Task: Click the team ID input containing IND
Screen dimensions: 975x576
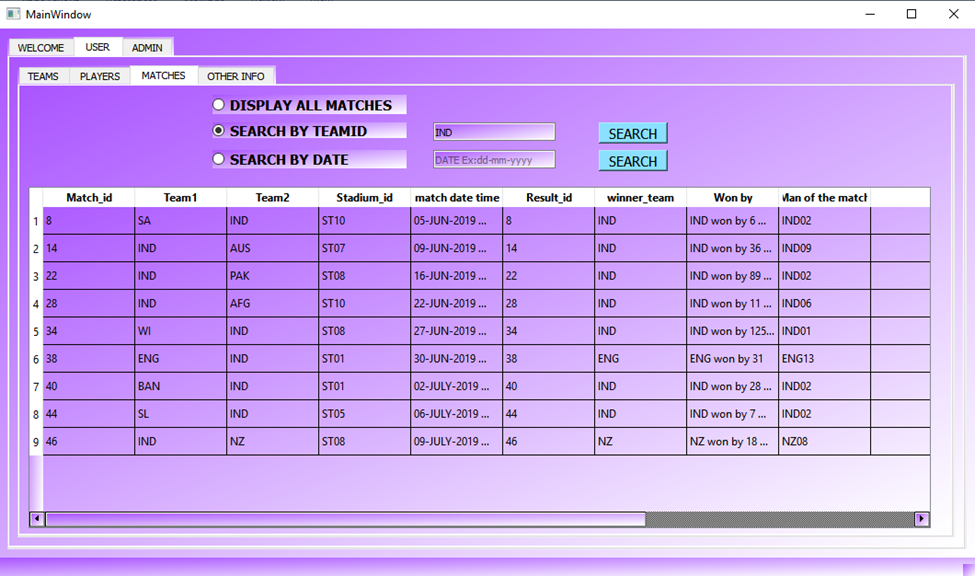Action: (x=493, y=131)
